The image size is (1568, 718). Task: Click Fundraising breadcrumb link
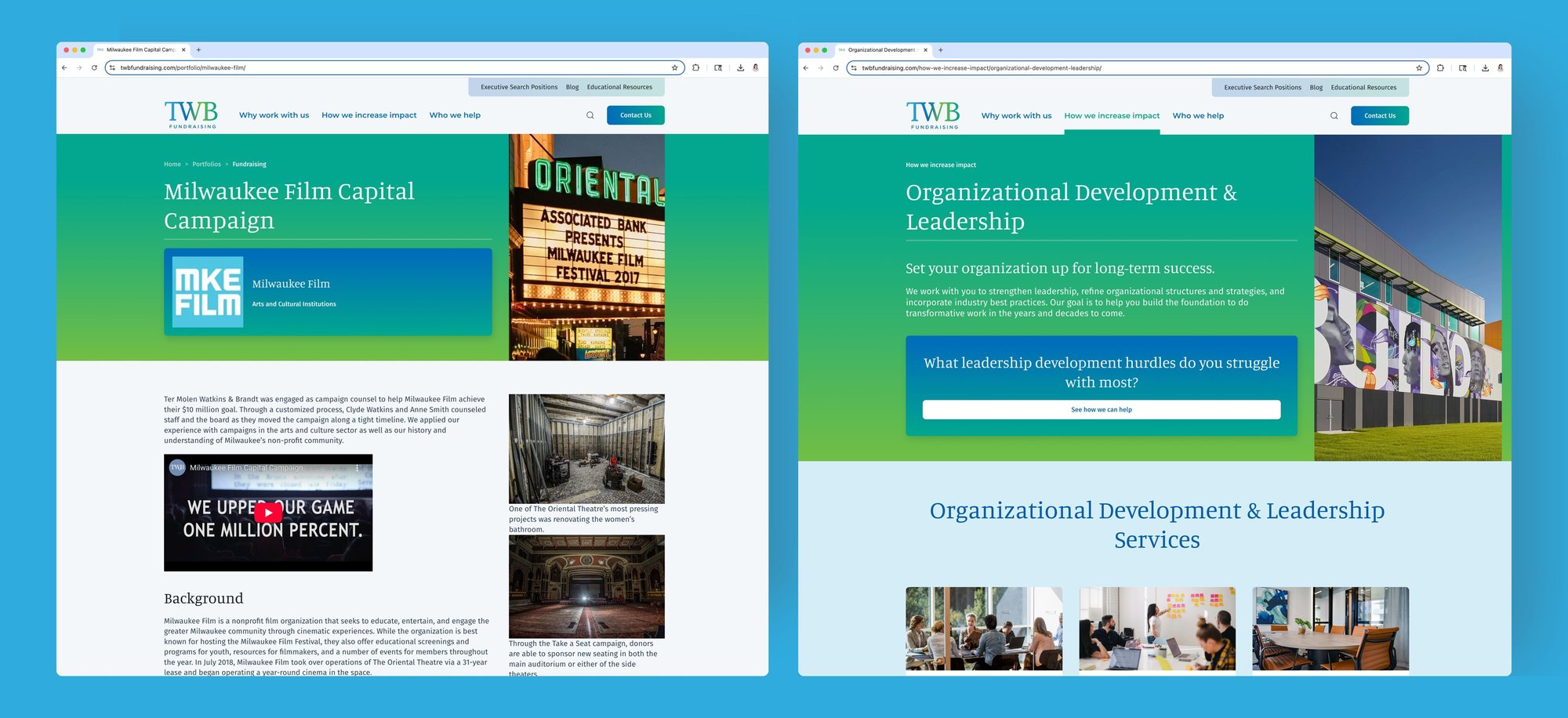click(x=249, y=165)
